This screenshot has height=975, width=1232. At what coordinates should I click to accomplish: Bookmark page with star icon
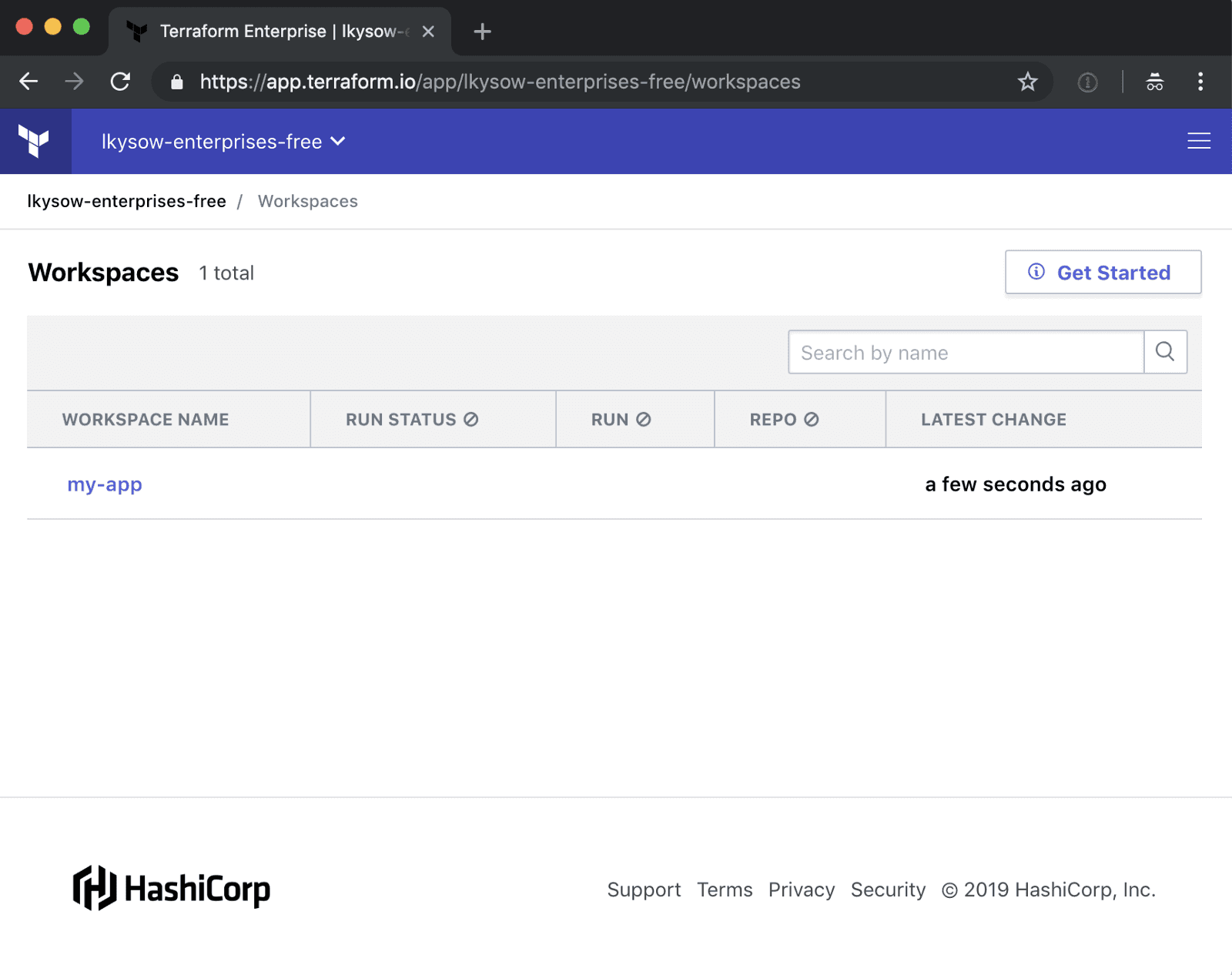tap(1027, 82)
